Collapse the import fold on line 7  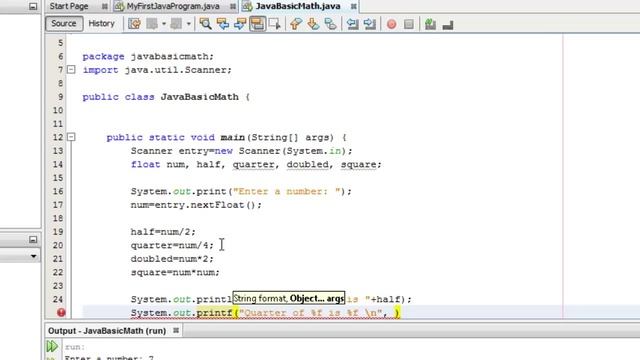(x=71, y=69)
